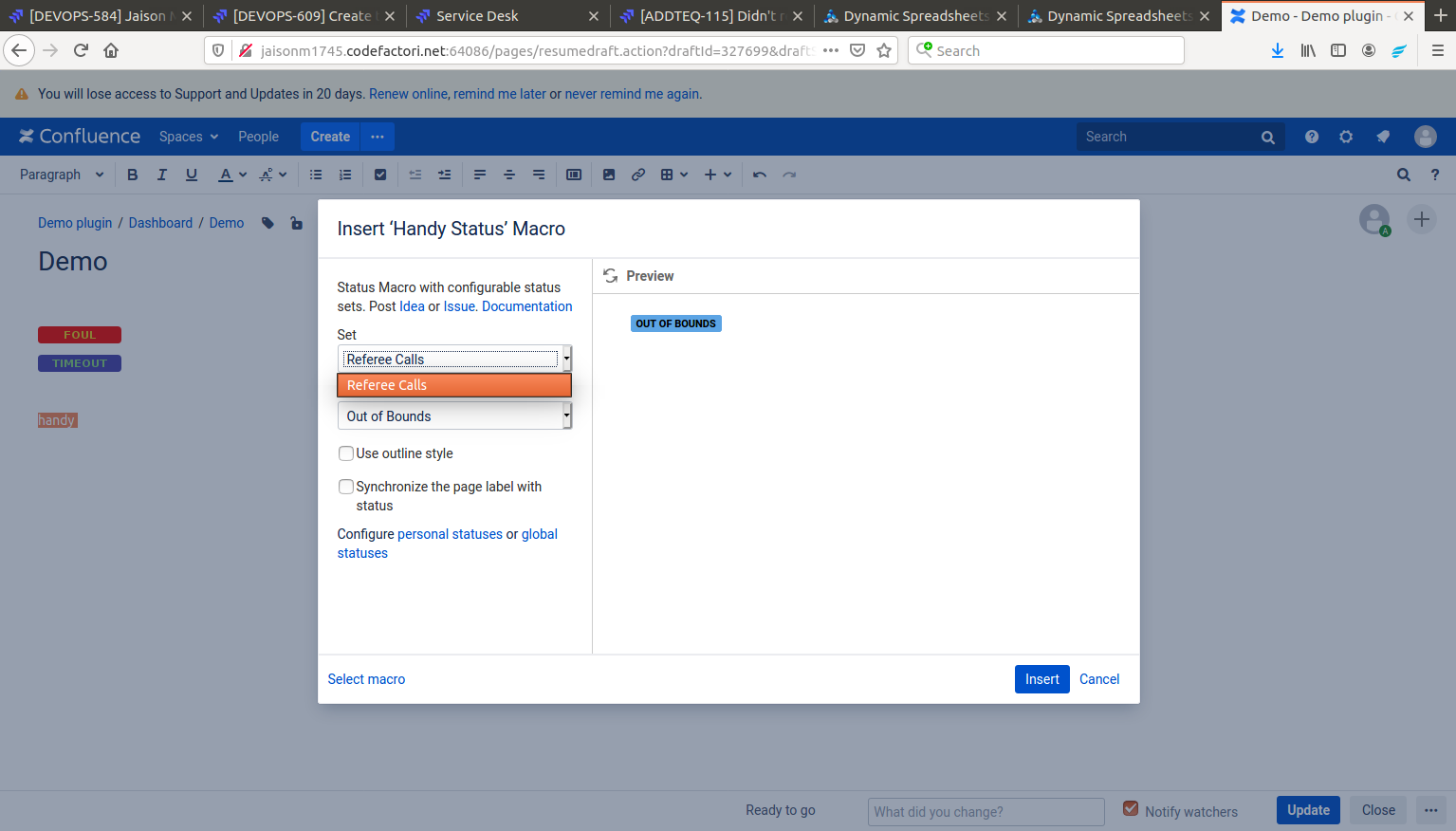Image resolution: width=1456 pixels, height=831 pixels.
Task: Switch to the Service Desk browser tab
Action: click(477, 16)
